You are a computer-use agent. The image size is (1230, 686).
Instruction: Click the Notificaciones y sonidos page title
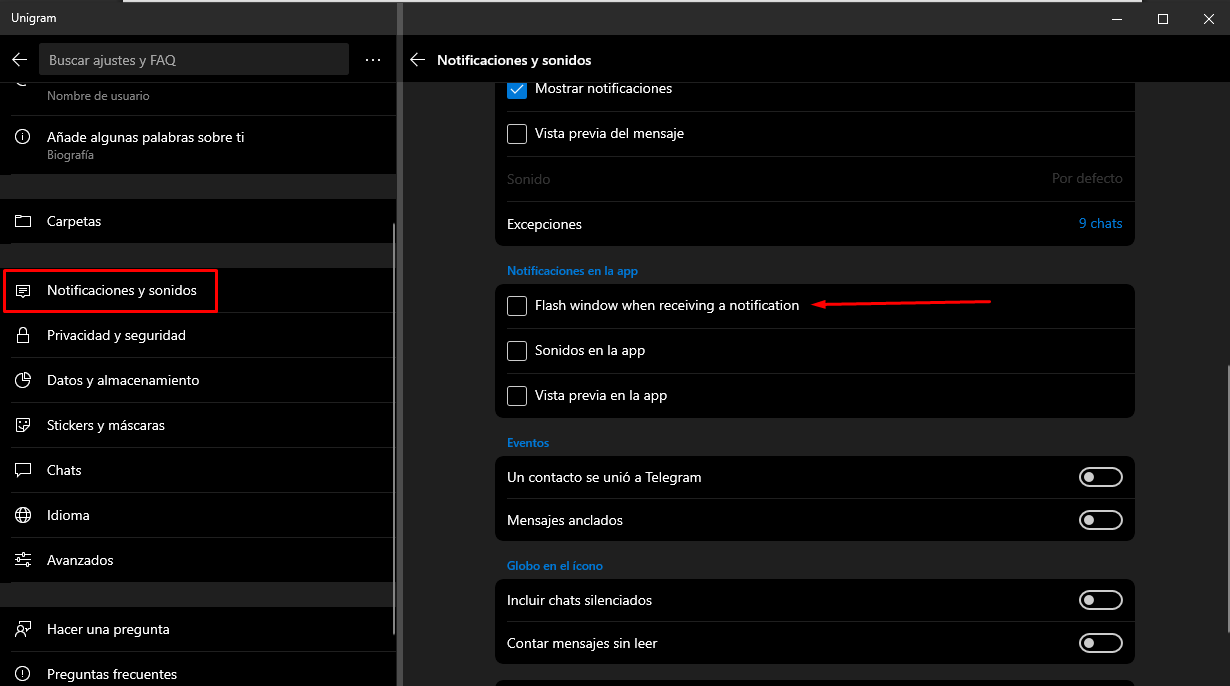(514, 60)
